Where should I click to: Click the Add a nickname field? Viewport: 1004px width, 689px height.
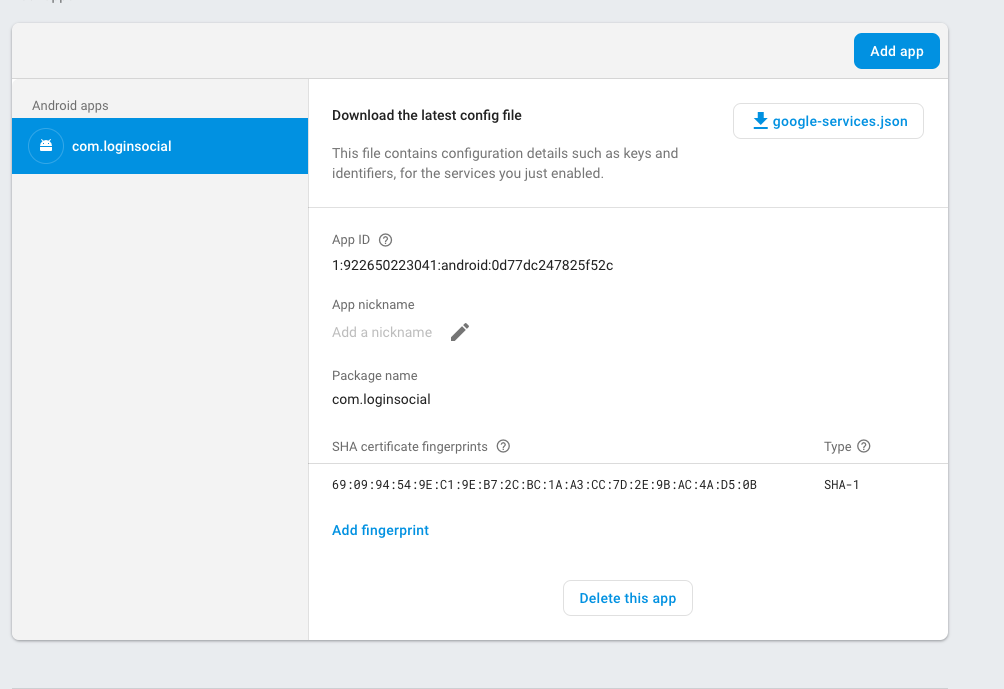(382, 332)
